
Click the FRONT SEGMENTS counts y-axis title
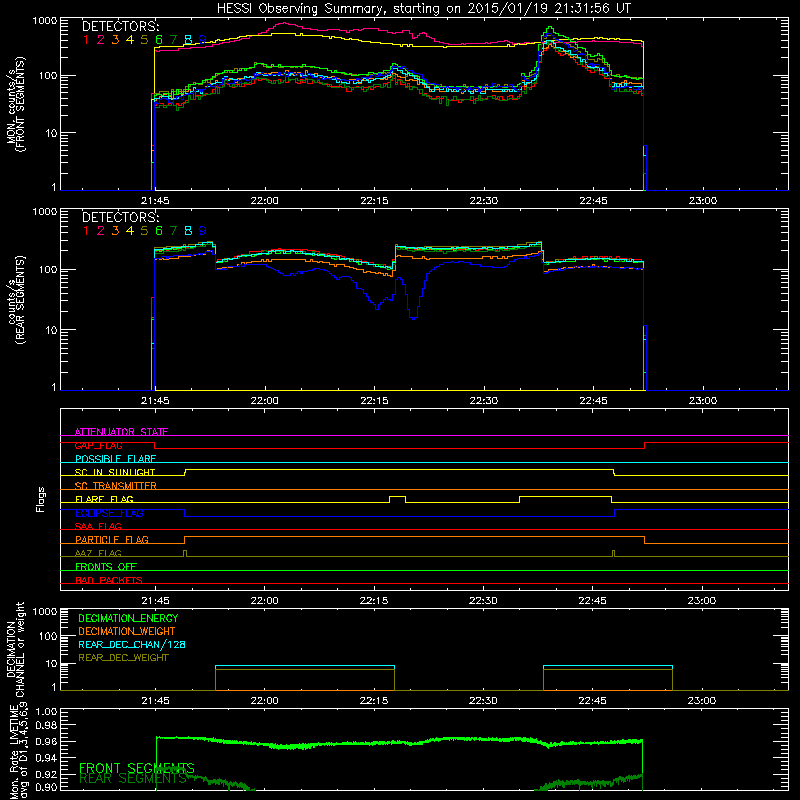coord(15,104)
